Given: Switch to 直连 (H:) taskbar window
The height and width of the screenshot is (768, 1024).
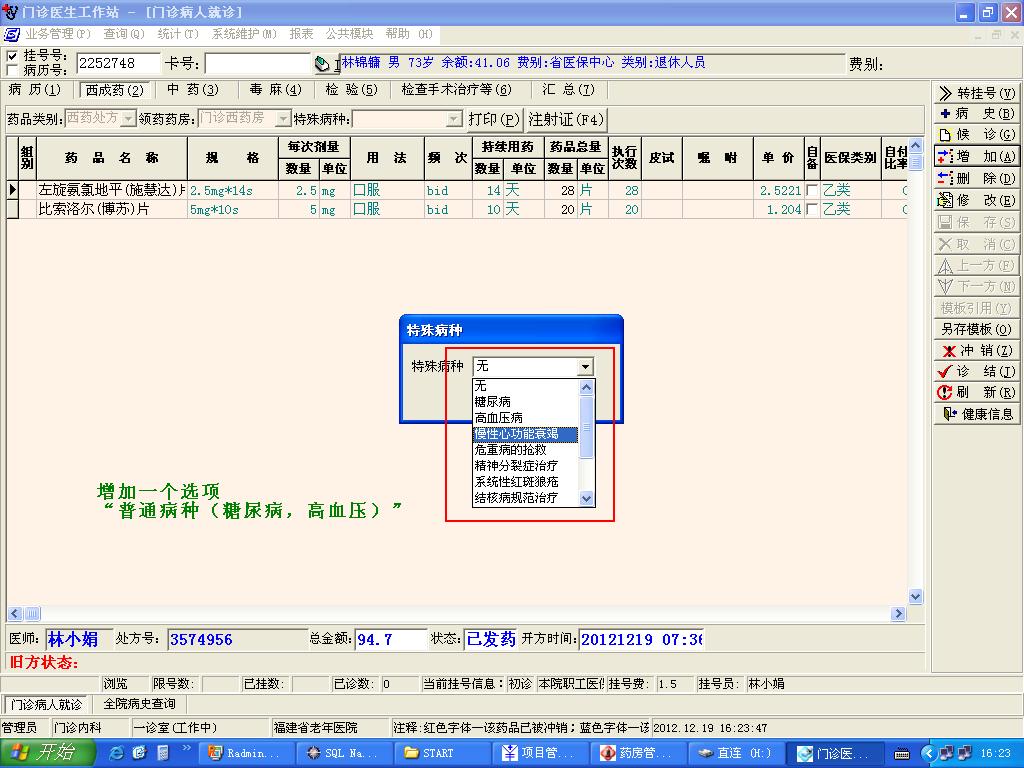Looking at the screenshot, I should pyautogui.click(x=736, y=753).
